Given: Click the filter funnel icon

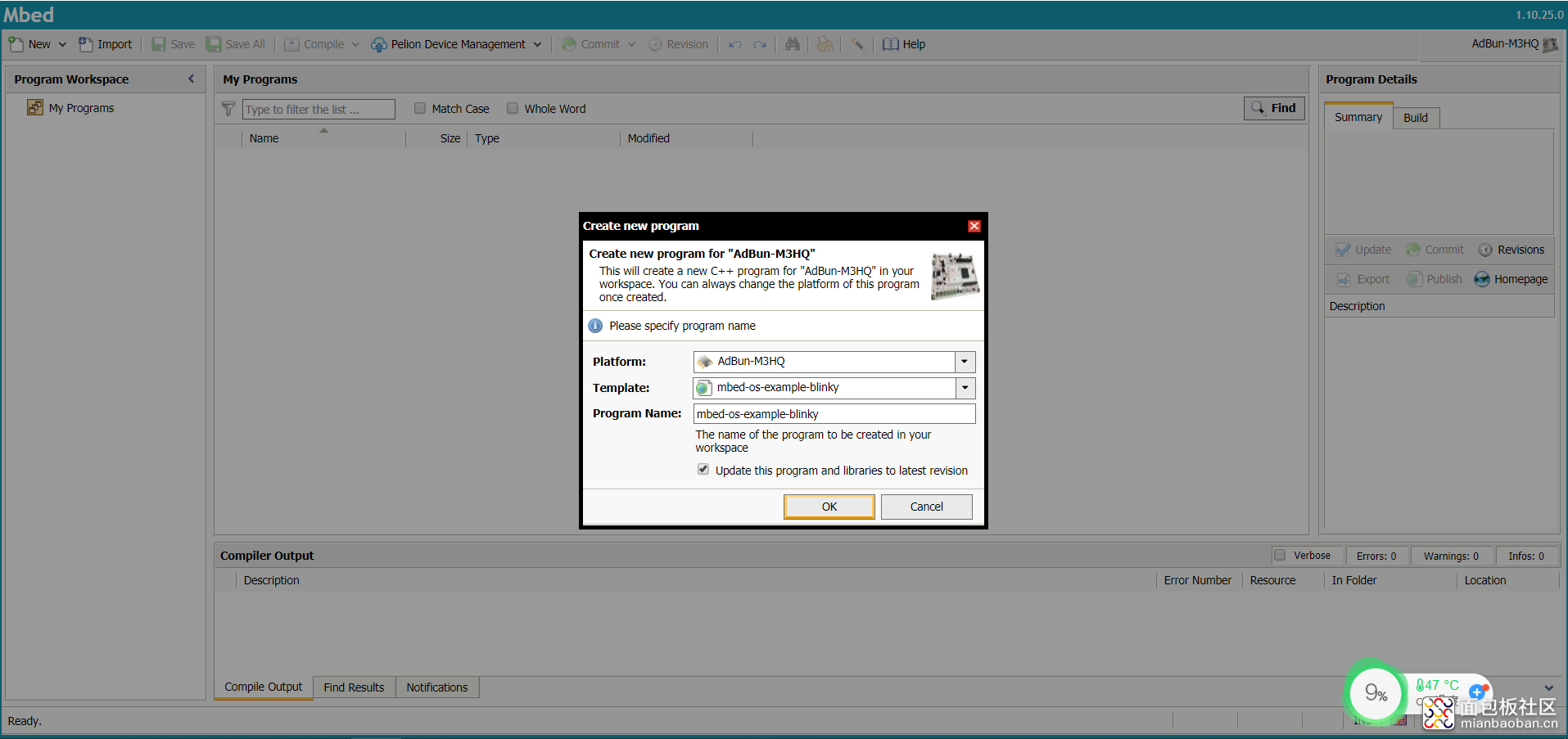Looking at the screenshot, I should [x=228, y=109].
